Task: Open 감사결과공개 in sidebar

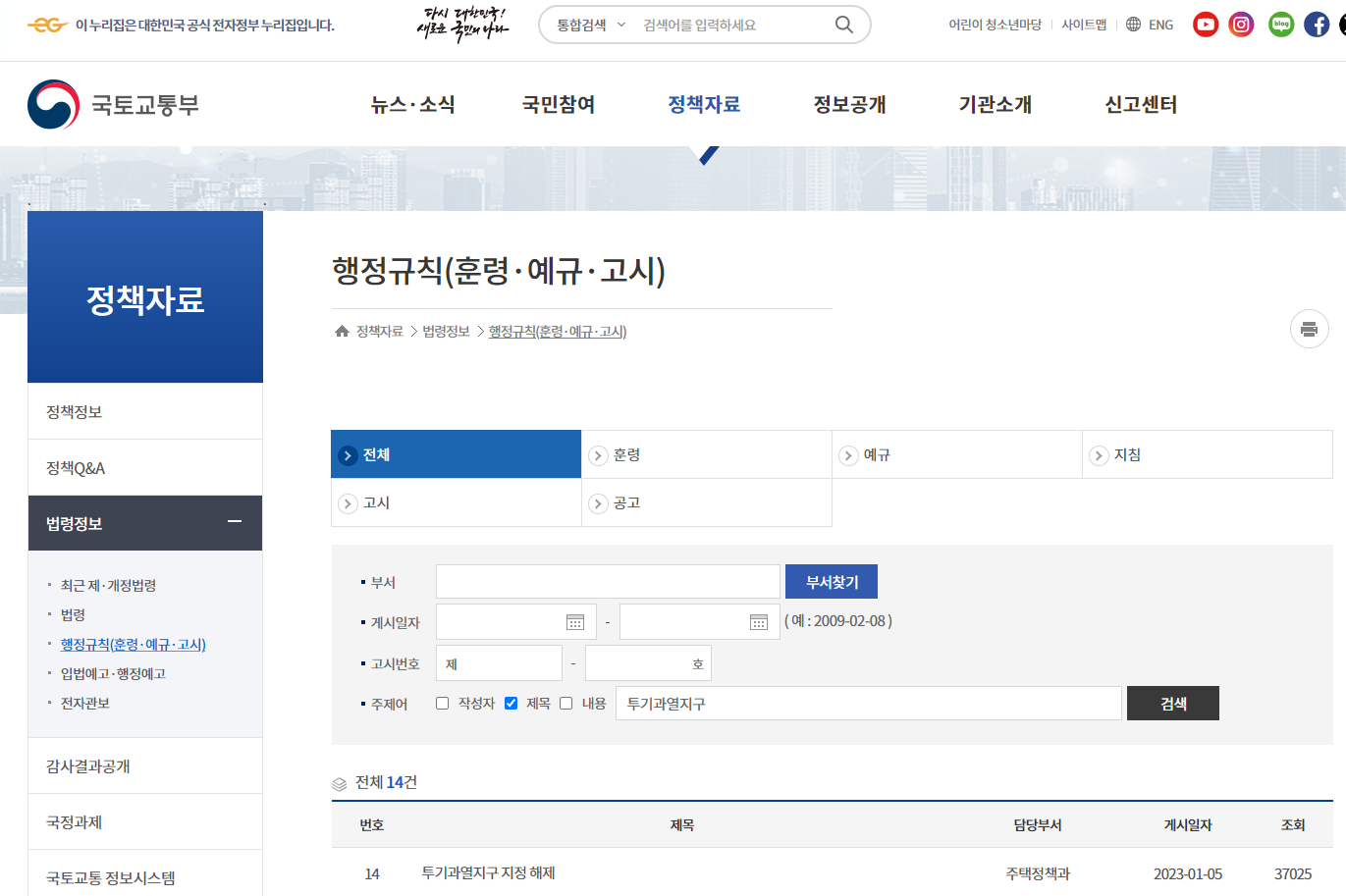Action: (145, 765)
